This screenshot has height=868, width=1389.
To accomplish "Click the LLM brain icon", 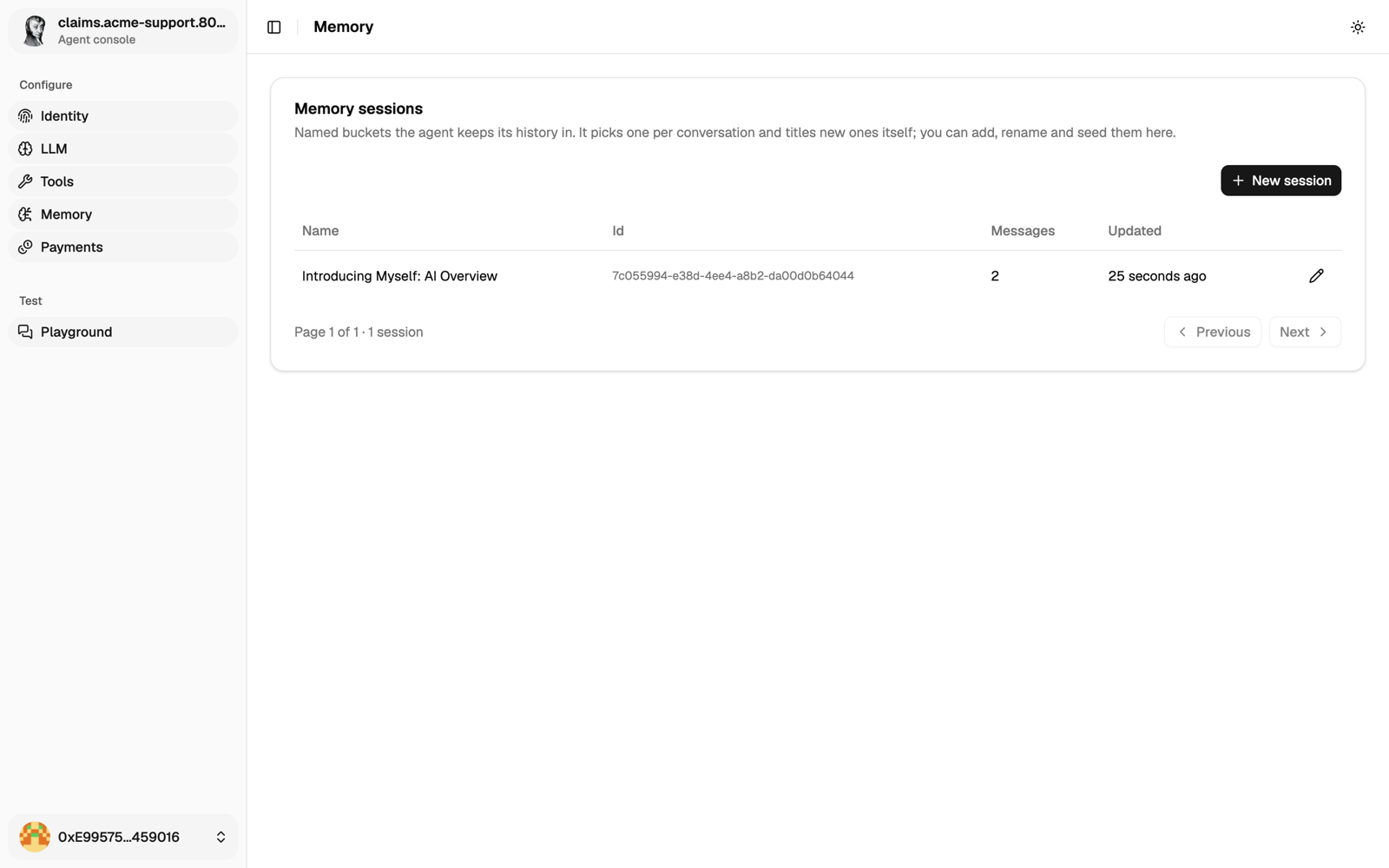I will point(25,149).
